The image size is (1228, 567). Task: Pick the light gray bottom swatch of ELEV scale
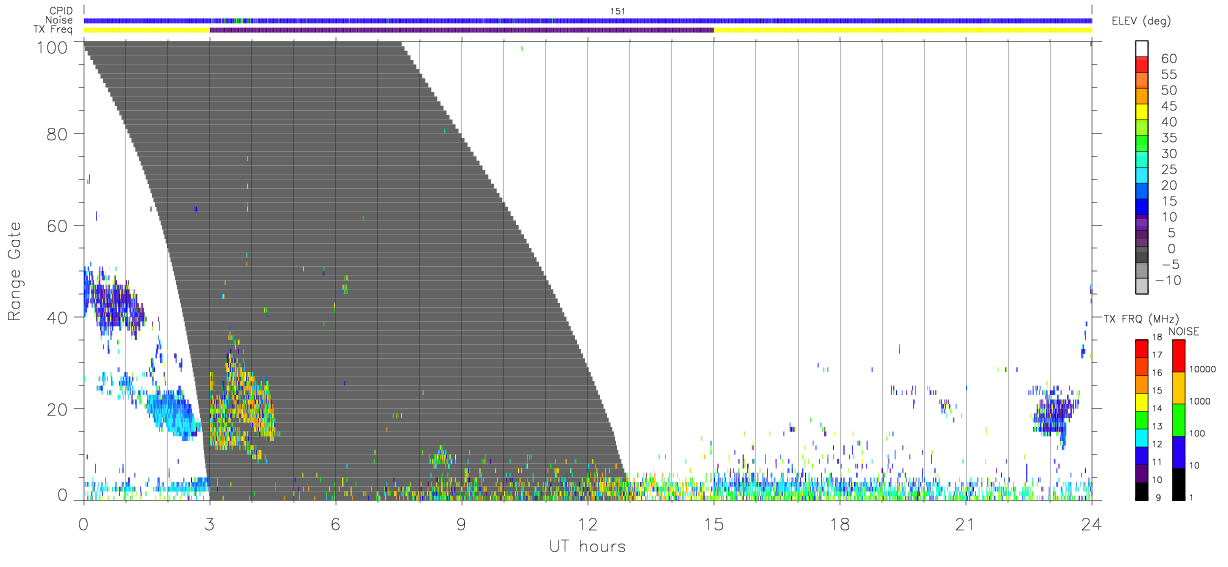tap(1142, 288)
